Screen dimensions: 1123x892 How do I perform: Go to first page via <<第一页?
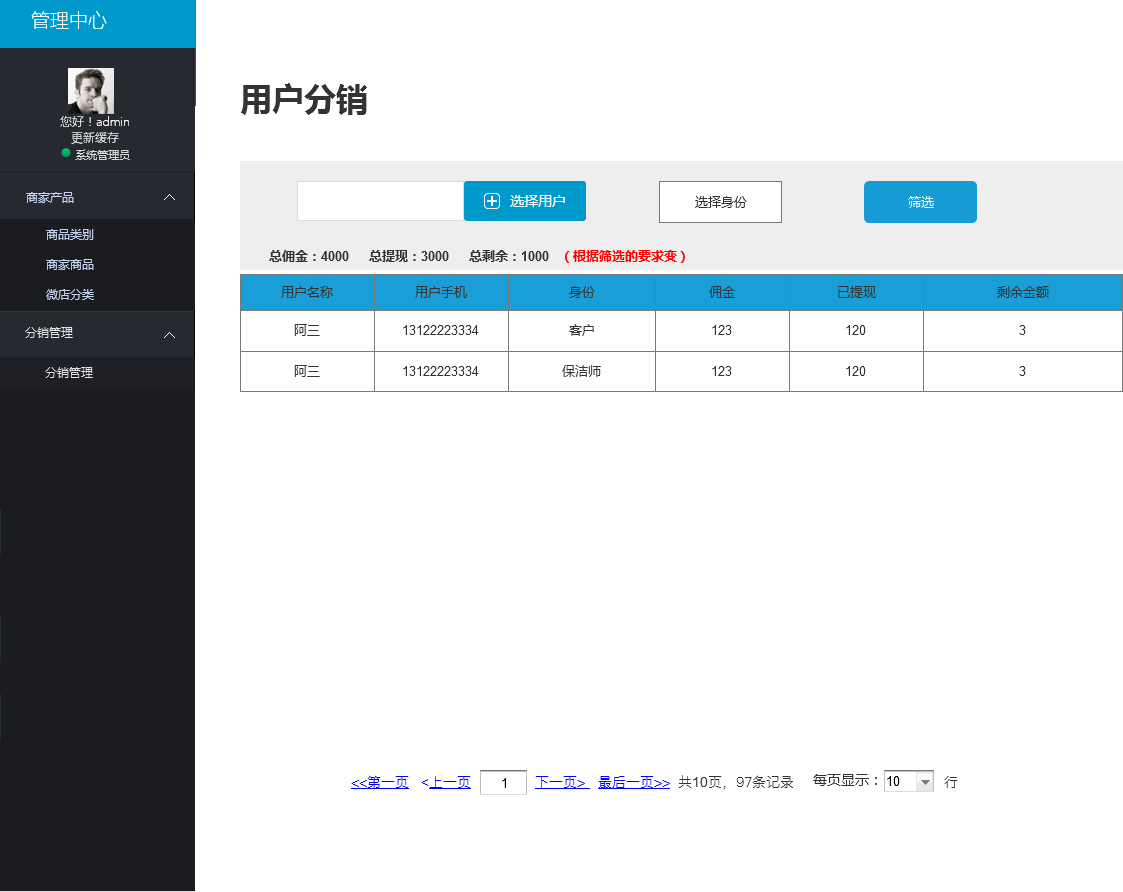pos(380,783)
